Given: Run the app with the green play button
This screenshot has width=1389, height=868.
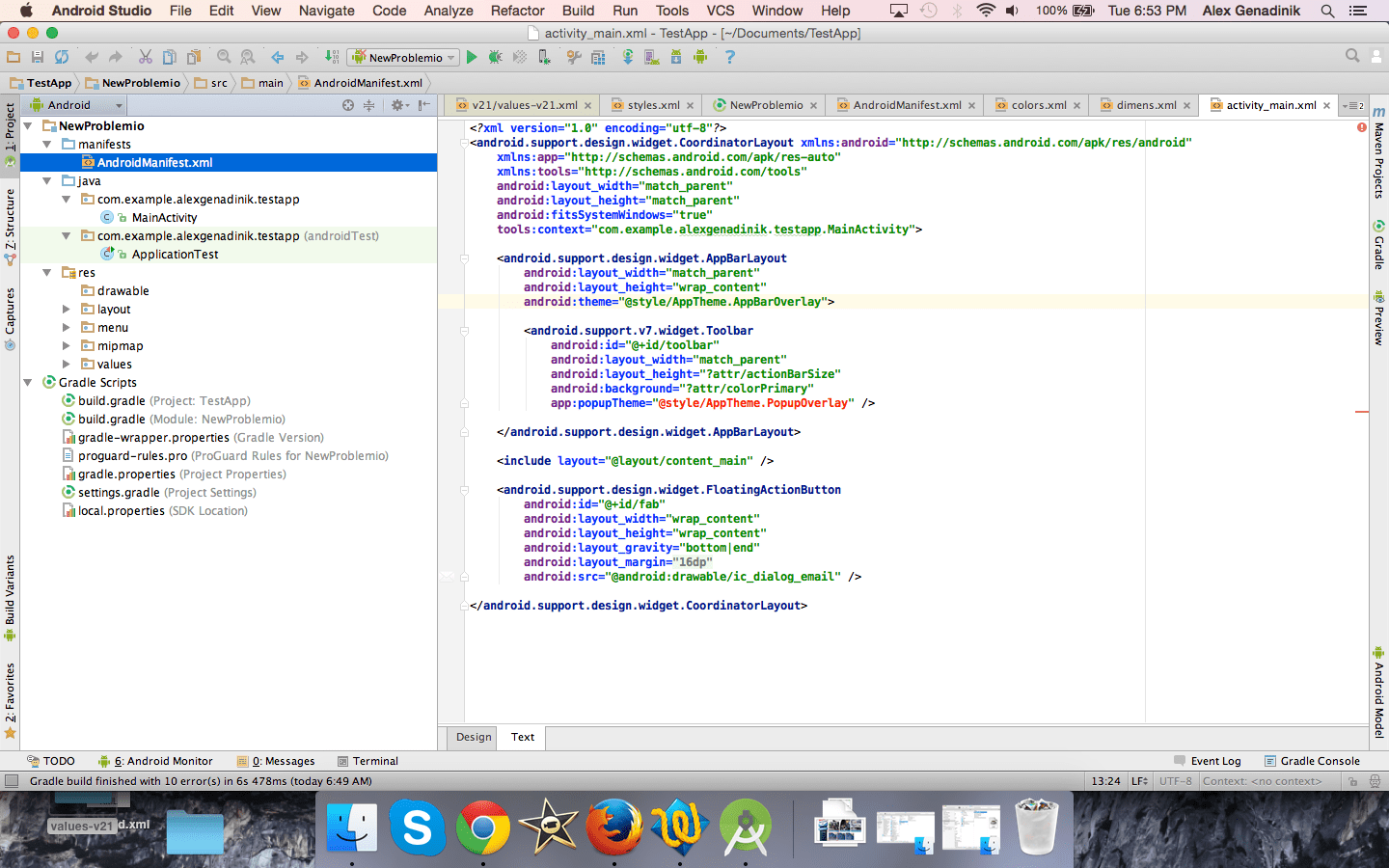Looking at the screenshot, I should coord(472,57).
